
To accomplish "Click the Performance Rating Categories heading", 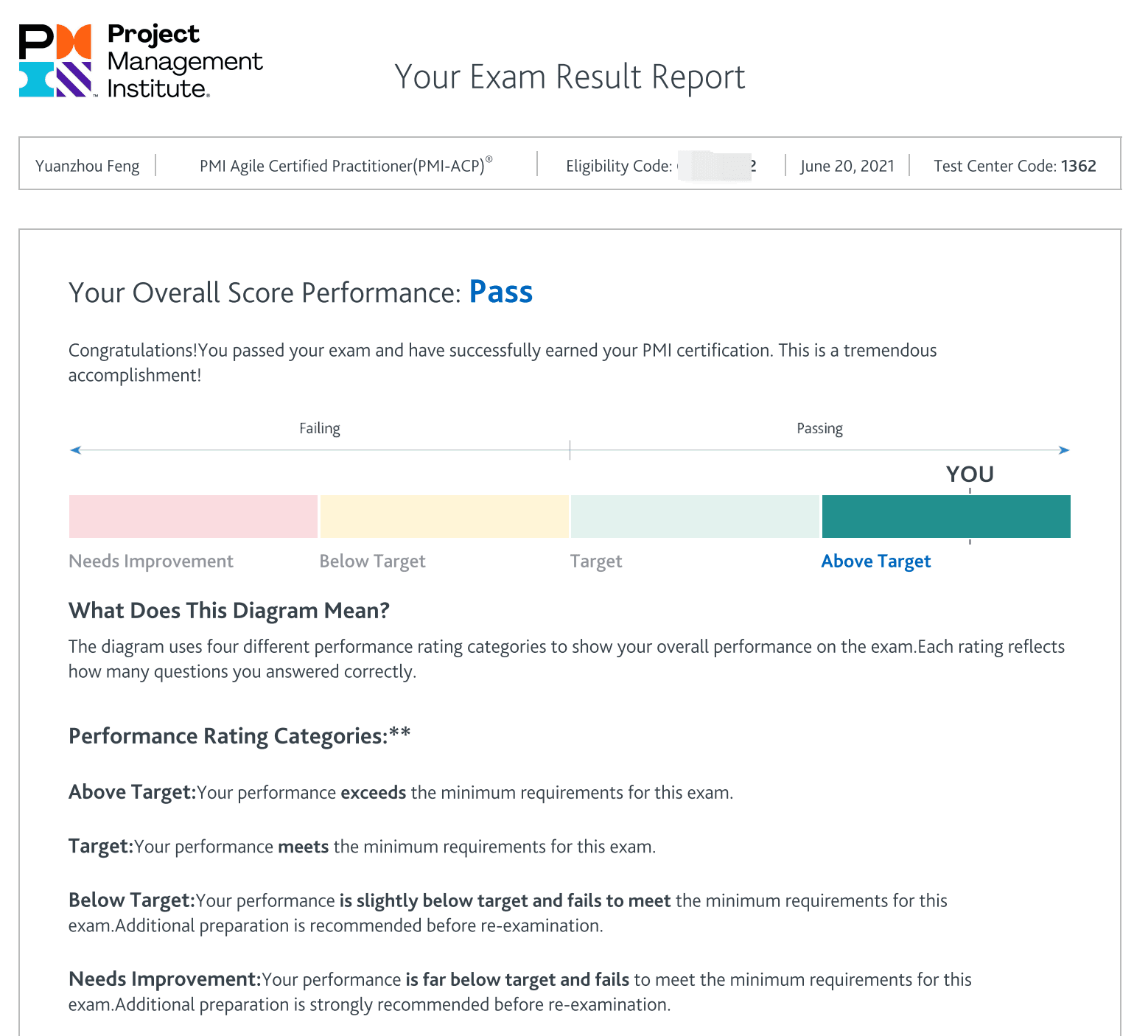I will click(239, 736).
